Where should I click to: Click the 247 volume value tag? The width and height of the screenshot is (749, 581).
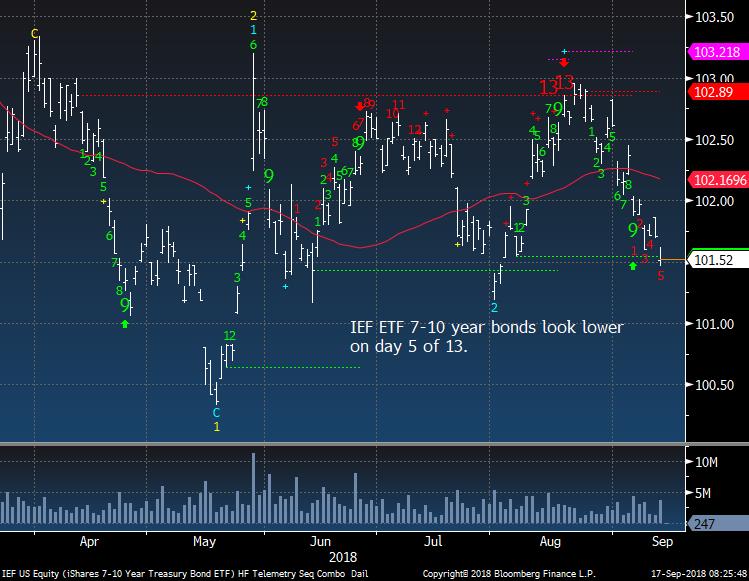[717, 524]
